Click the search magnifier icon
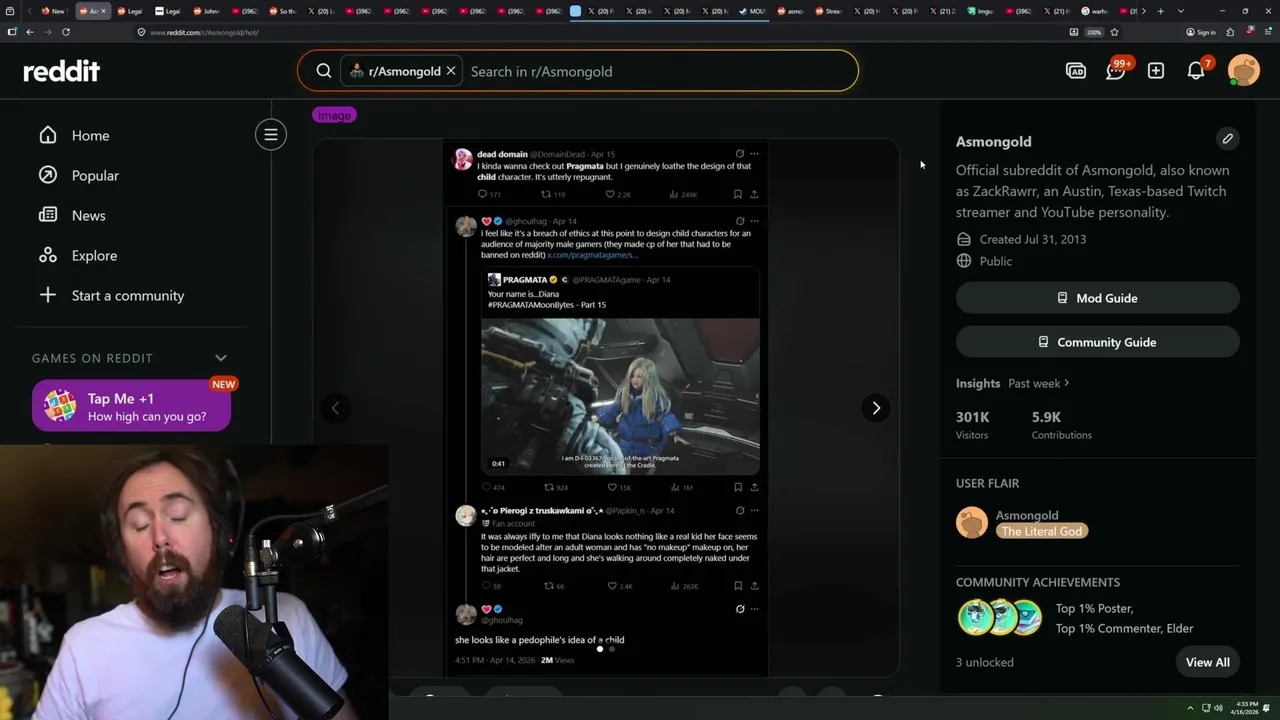This screenshot has height=720, width=1280. [x=324, y=71]
